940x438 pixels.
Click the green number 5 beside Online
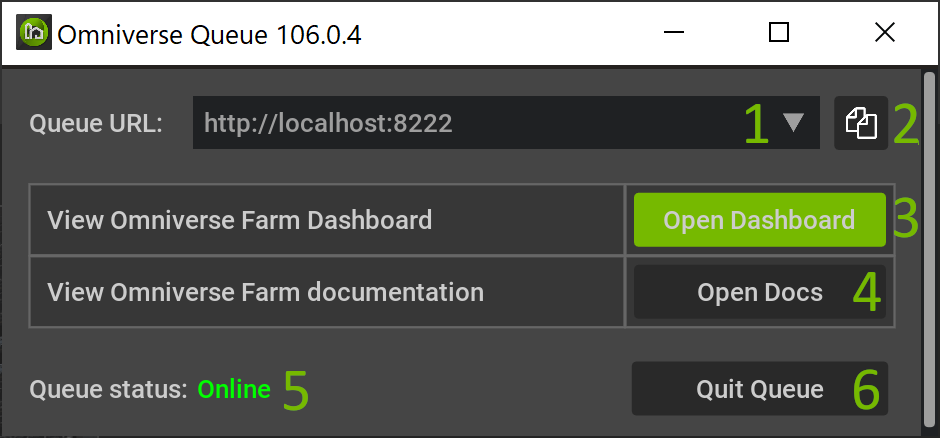click(x=296, y=390)
